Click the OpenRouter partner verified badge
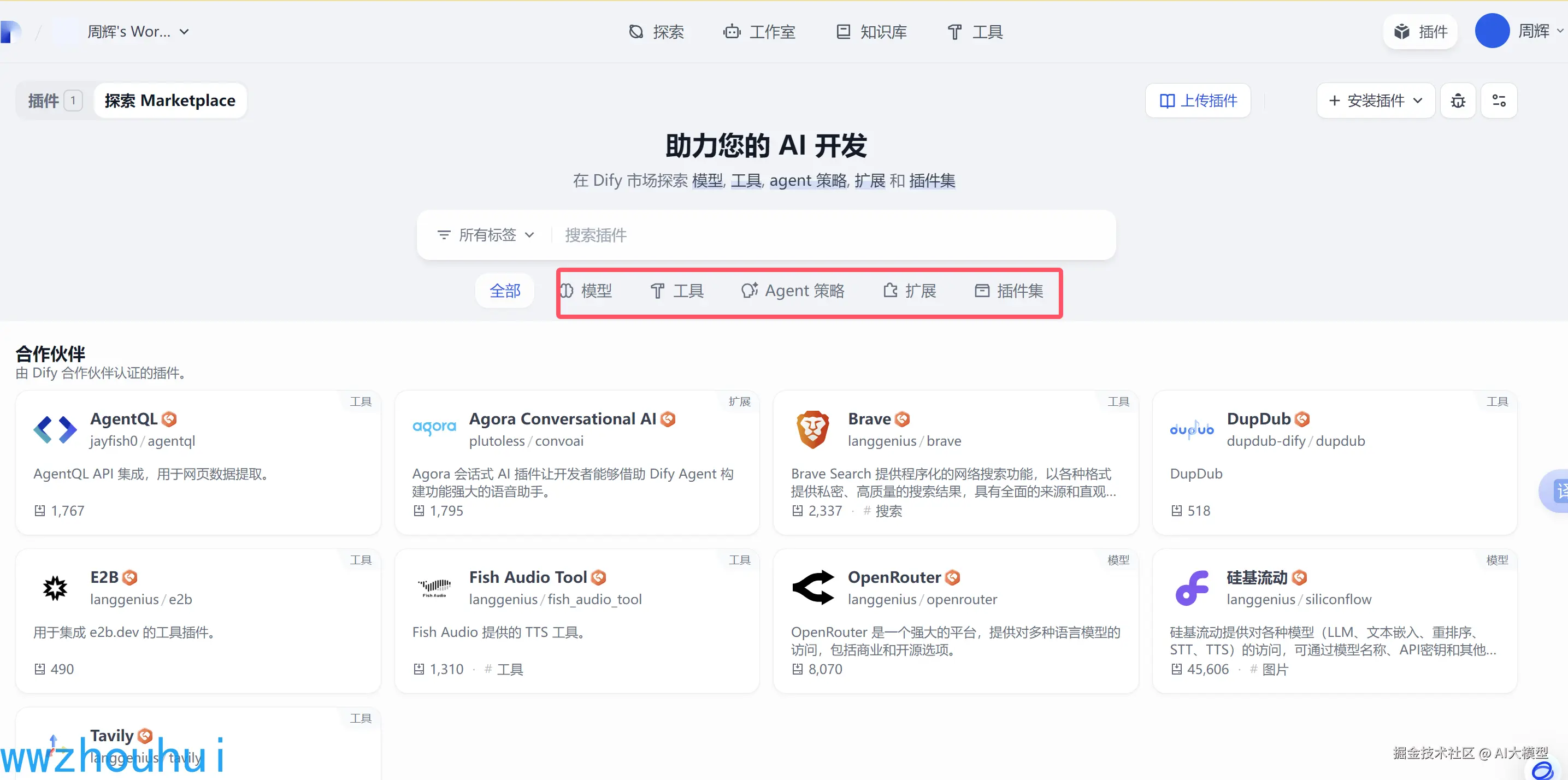1568x780 pixels. [953, 577]
